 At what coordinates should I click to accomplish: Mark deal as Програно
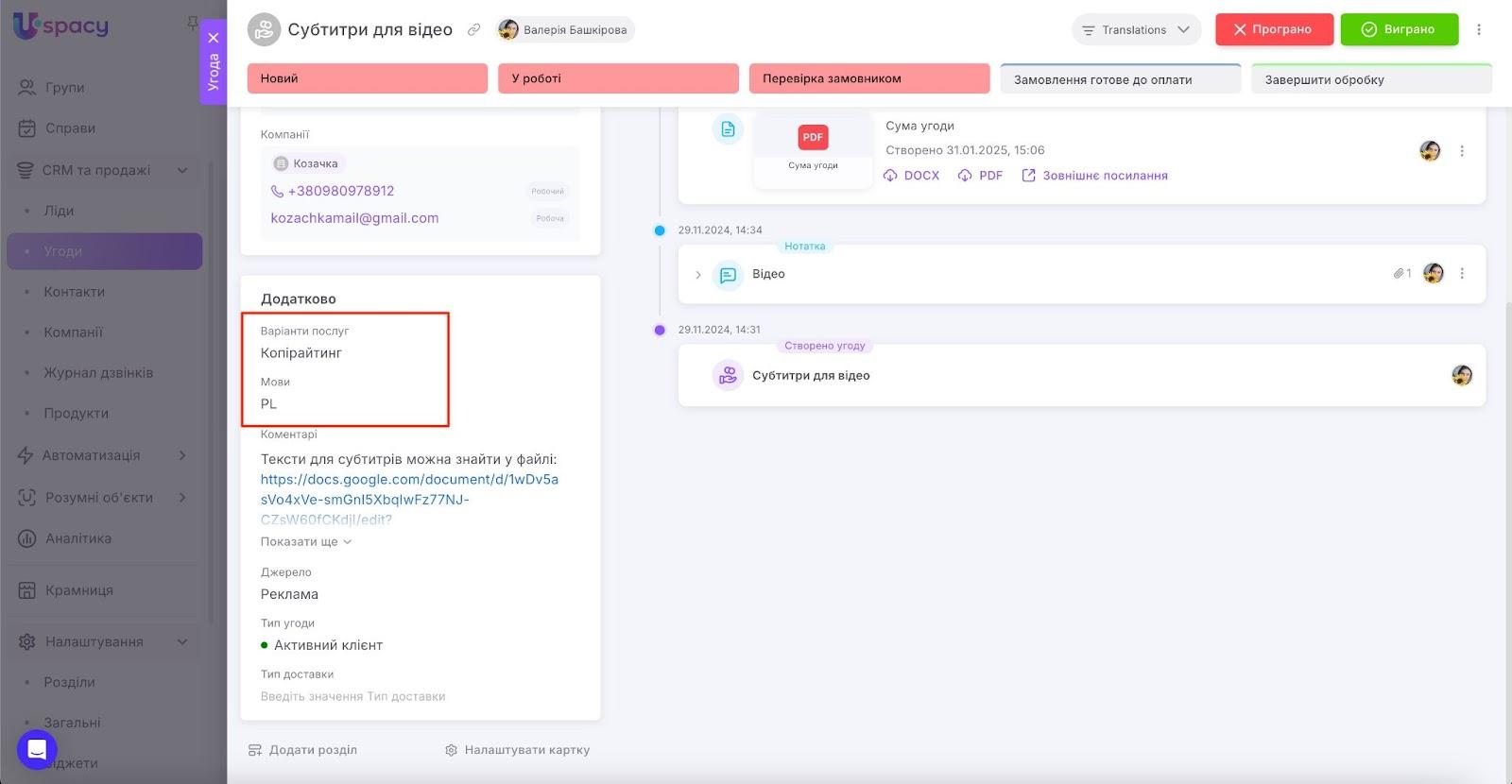[x=1274, y=29]
